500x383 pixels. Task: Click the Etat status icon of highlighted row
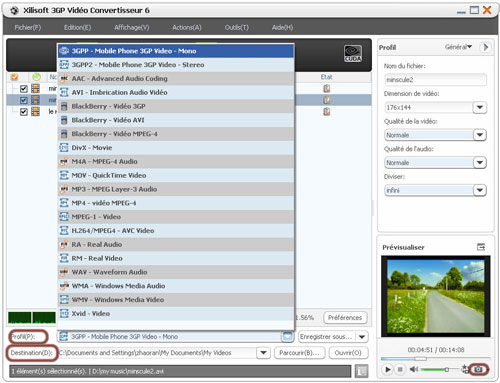(327, 100)
